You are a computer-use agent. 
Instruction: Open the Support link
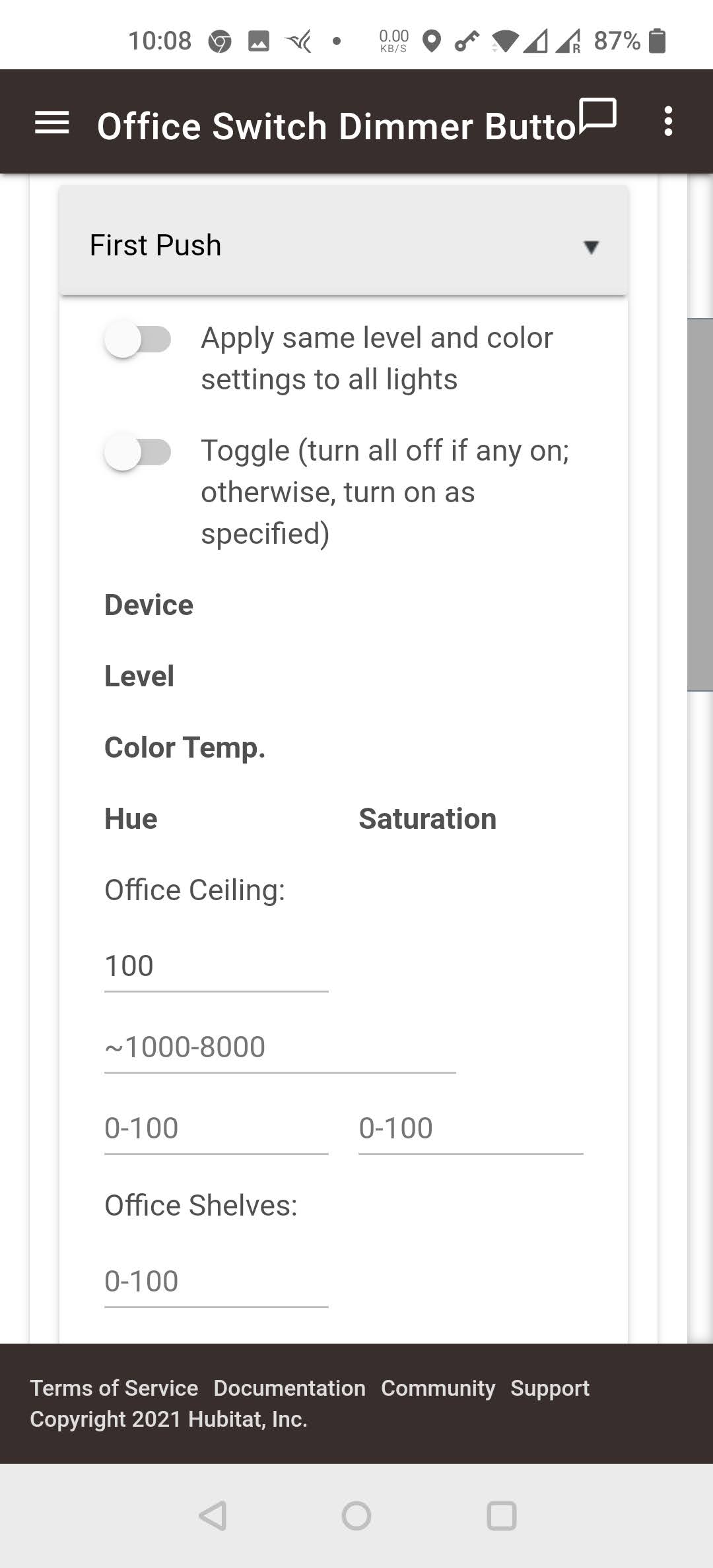(x=550, y=1388)
